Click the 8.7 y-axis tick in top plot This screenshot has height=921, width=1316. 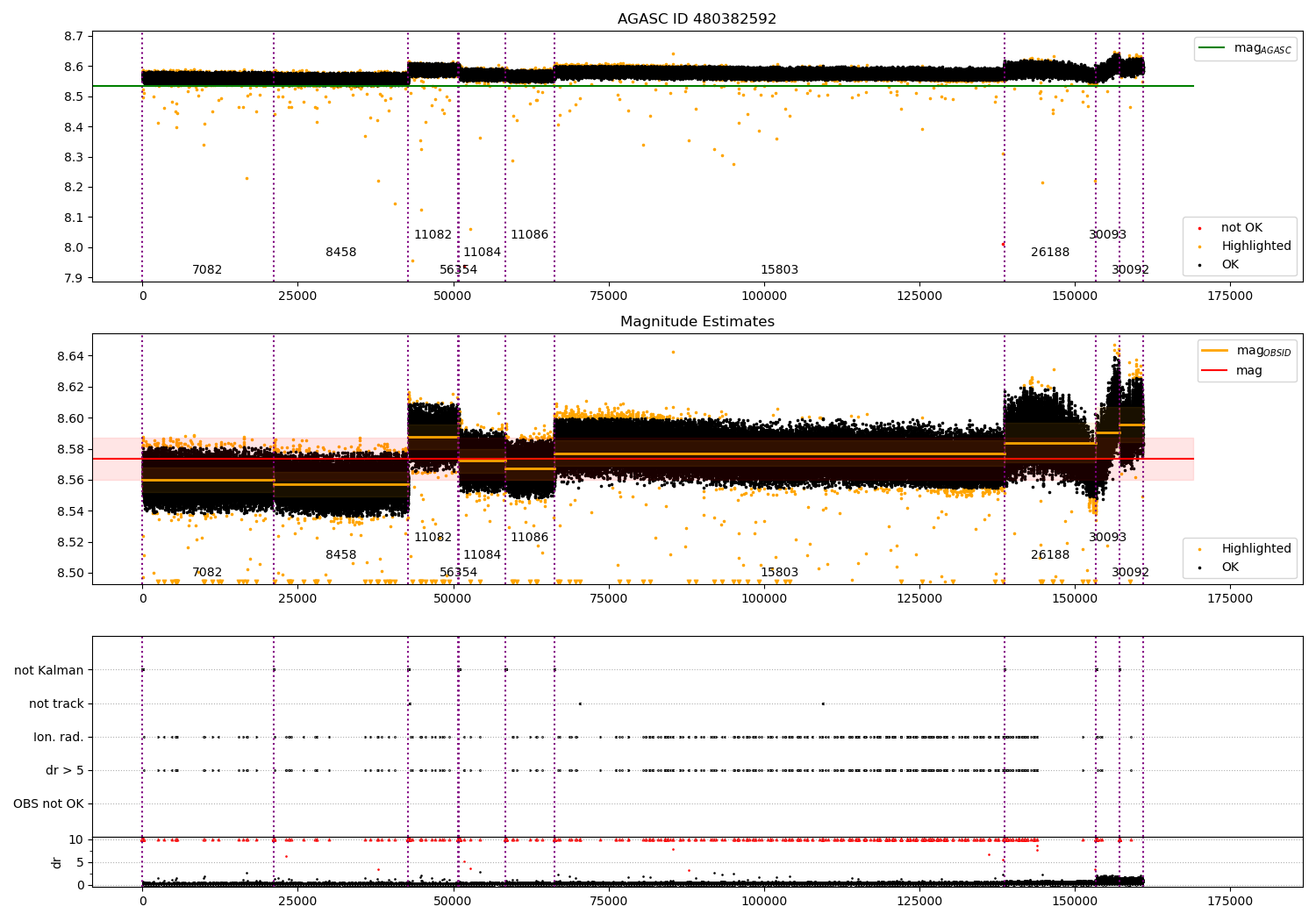point(74,37)
